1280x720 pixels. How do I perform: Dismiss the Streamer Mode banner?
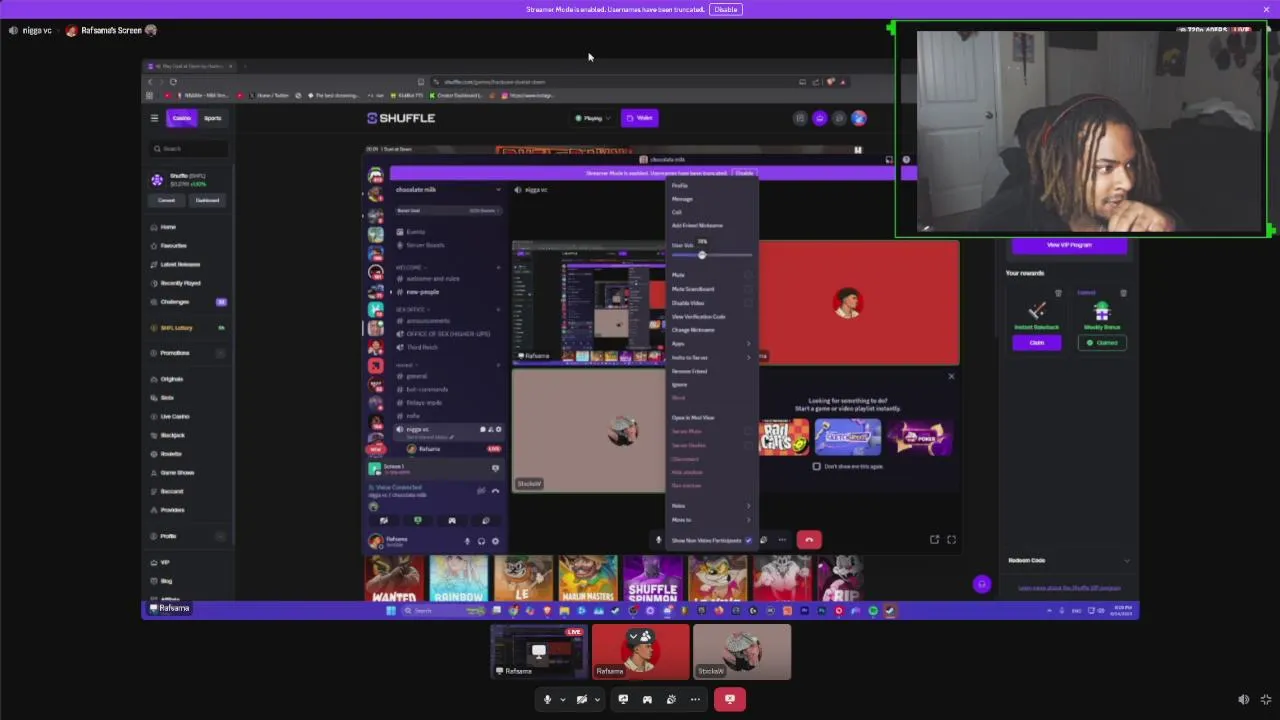[x=1266, y=9]
